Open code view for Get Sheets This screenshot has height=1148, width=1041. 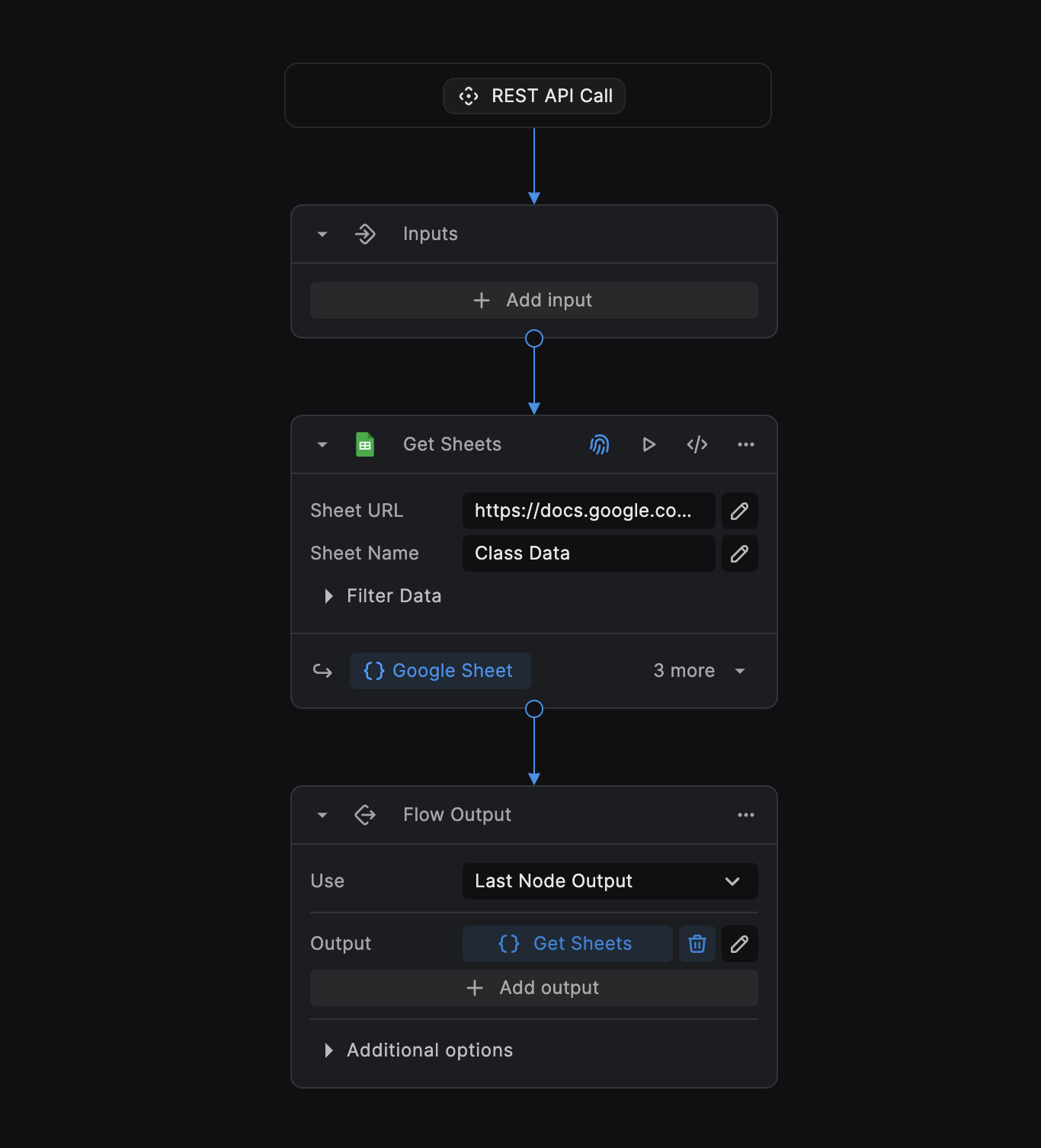click(x=697, y=444)
